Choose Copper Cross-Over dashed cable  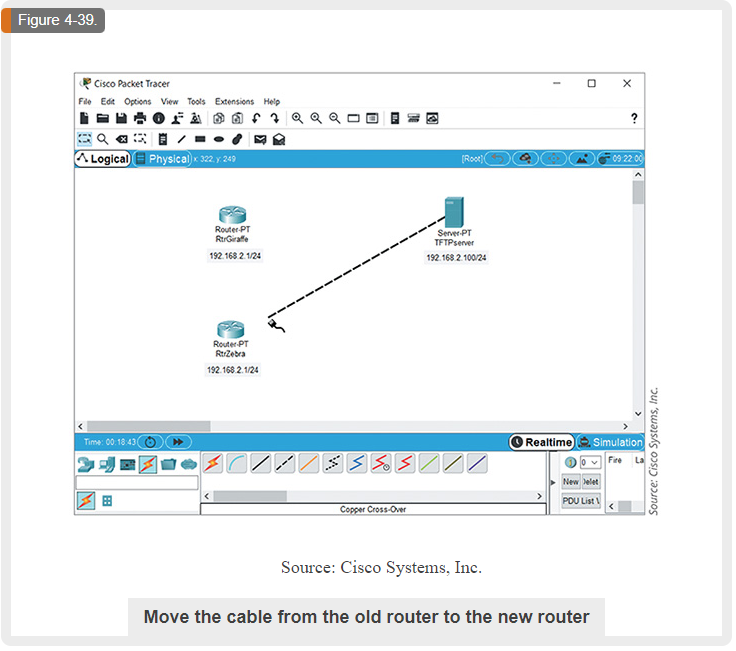pyautogui.click(x=285, y=464)
